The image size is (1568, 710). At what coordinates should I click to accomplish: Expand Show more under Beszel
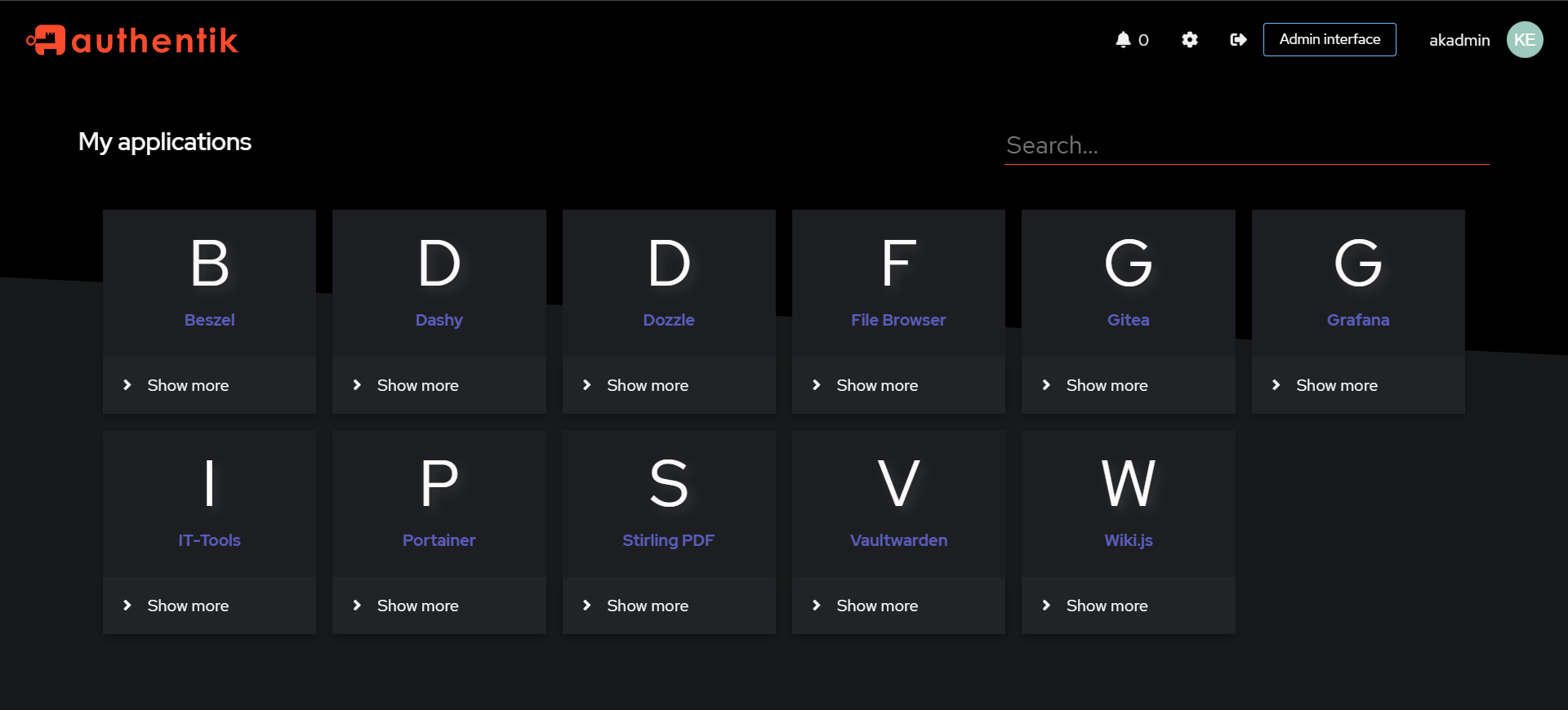pos(210,385)
